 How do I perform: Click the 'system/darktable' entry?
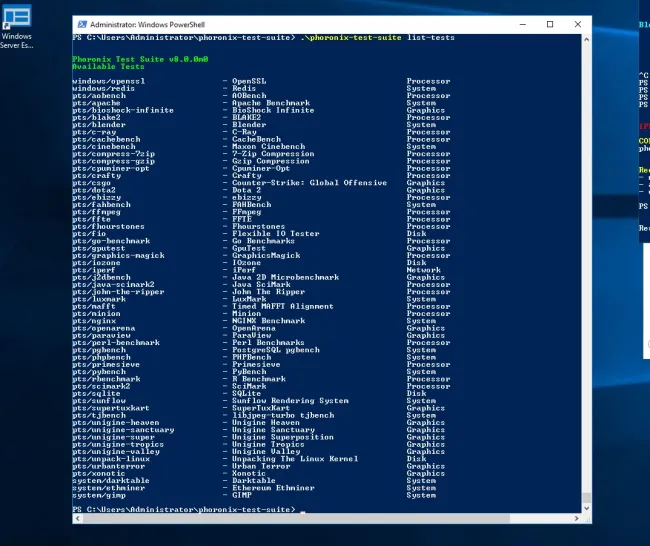[x=111, y=480]
